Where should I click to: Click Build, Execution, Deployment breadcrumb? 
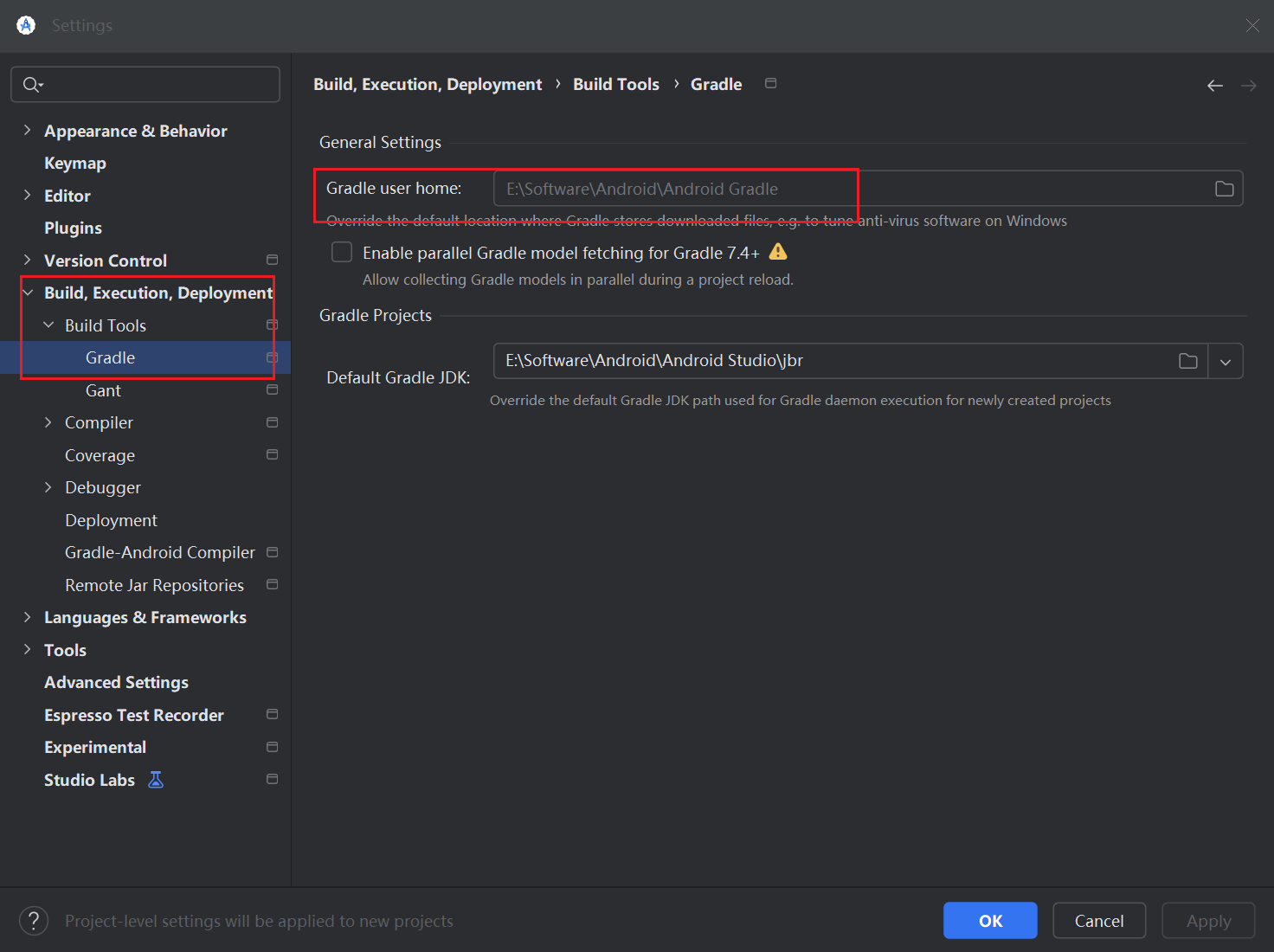point(428,84)
